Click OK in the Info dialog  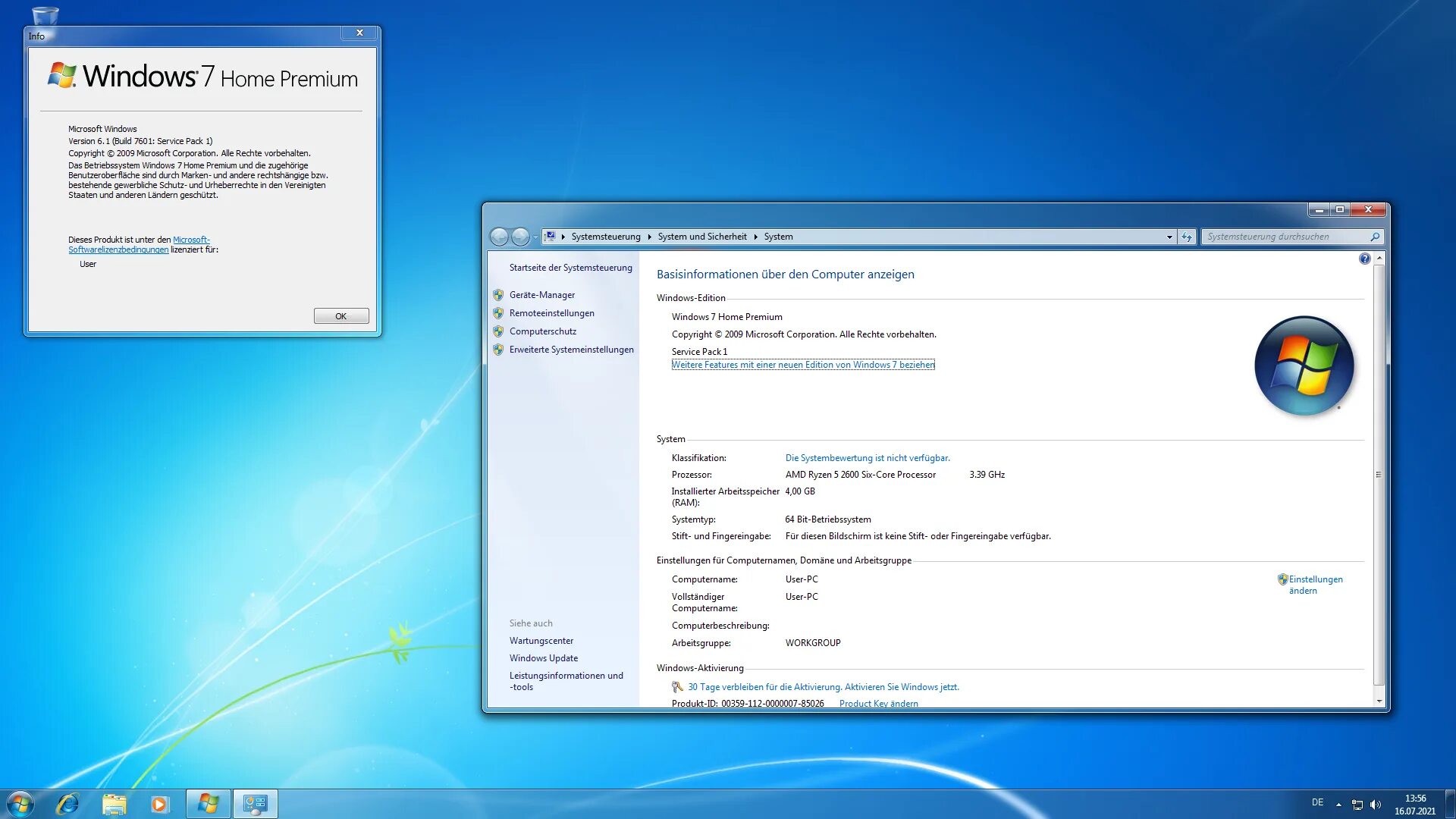click(x=341, y=316)
